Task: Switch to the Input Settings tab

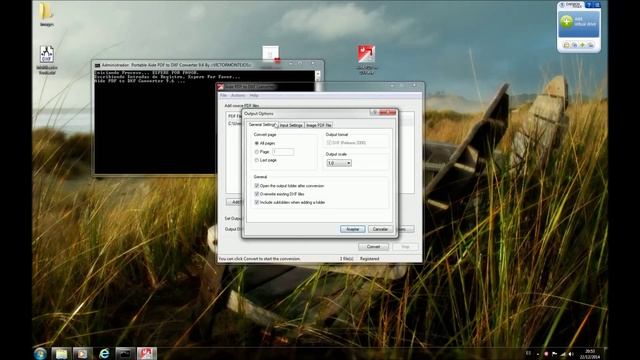Action: 291,125
